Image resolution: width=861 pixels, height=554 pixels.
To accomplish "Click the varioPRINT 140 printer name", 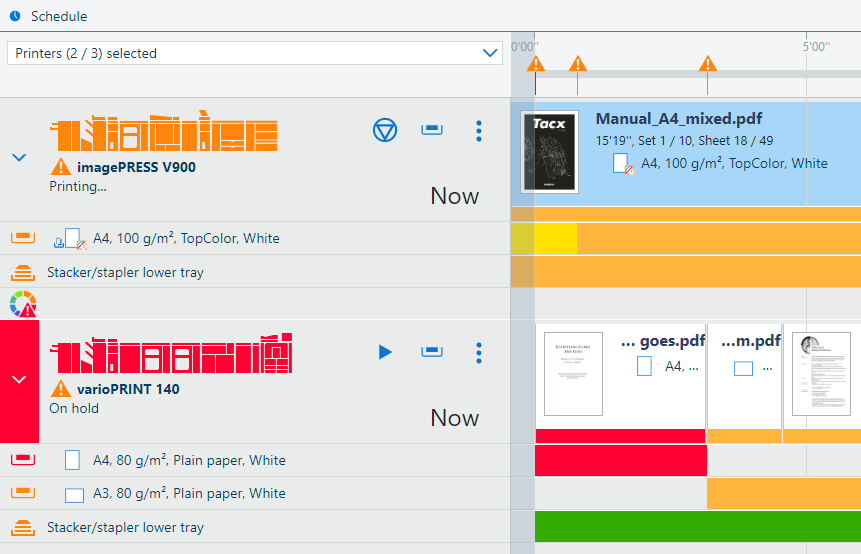I will [x=128, y=389].
